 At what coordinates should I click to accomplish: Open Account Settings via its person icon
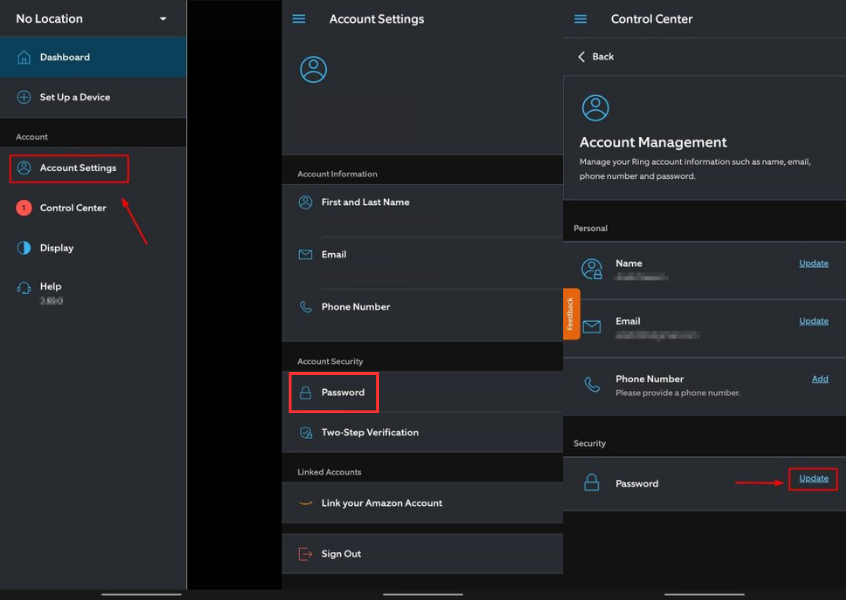[x=26, y=168]
